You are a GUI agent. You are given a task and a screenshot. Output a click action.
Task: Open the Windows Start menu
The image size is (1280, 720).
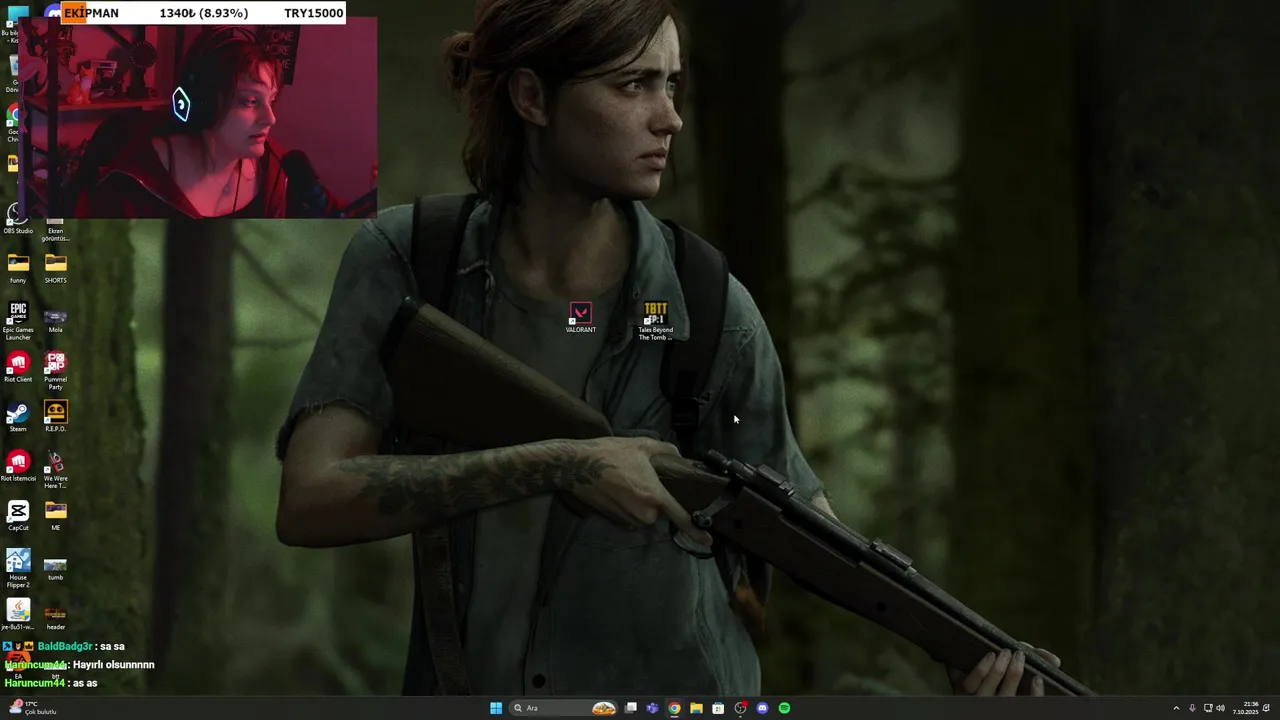click(x=496, y=708)
